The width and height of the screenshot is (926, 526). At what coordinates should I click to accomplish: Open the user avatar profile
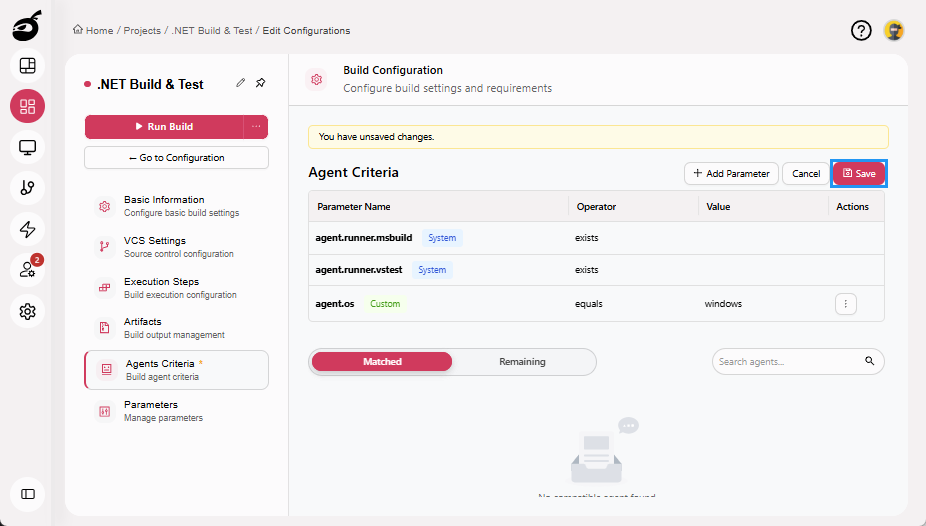coord(894,30)
